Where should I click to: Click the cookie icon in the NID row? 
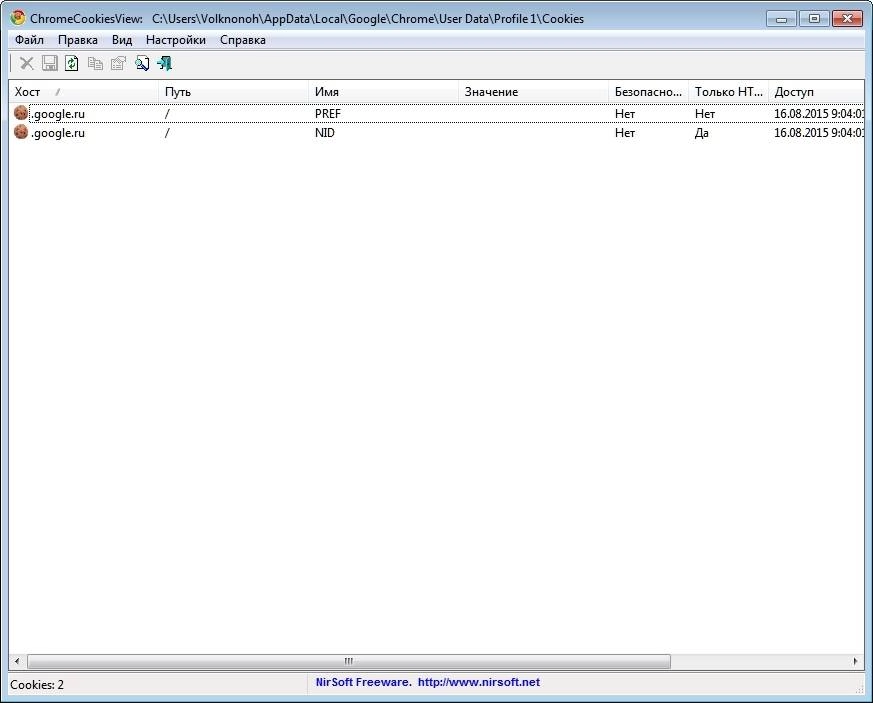tap(21, 132)
